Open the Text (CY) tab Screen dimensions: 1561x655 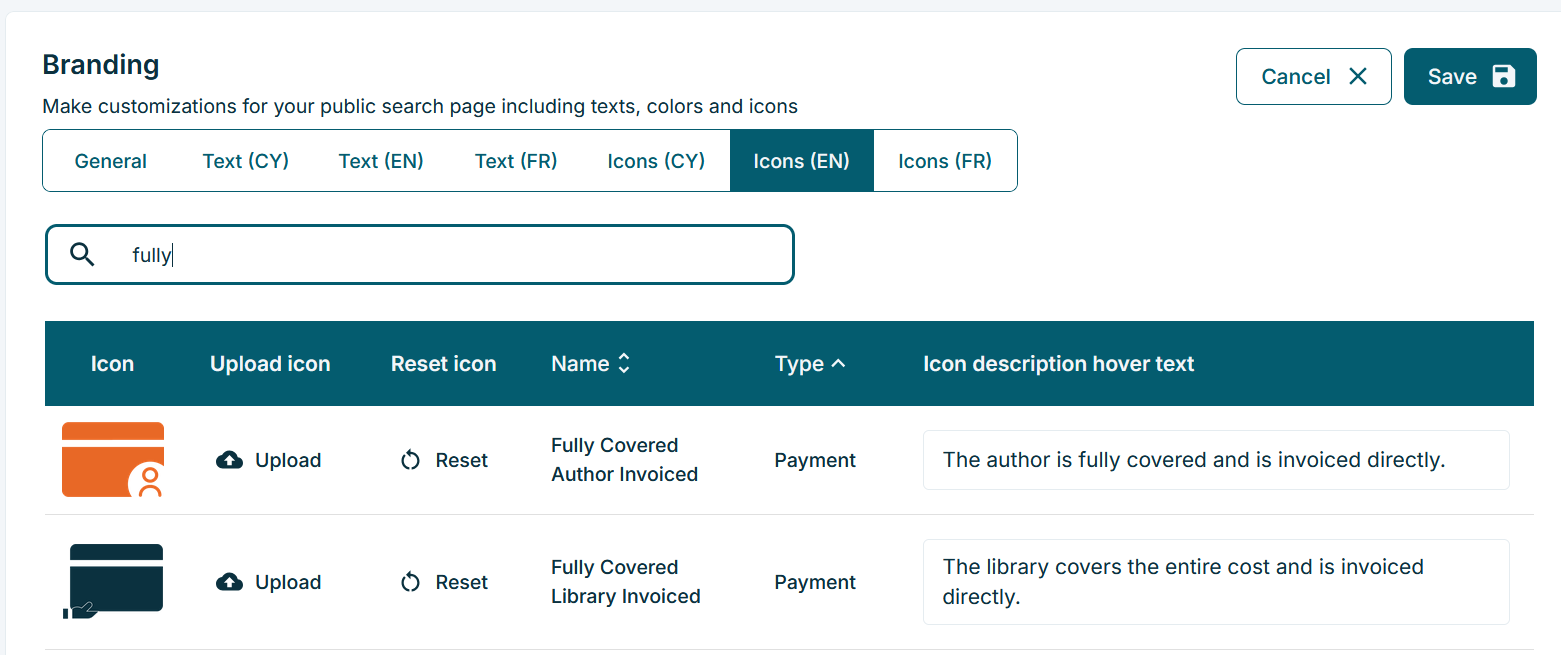click(x=246, y=161)
